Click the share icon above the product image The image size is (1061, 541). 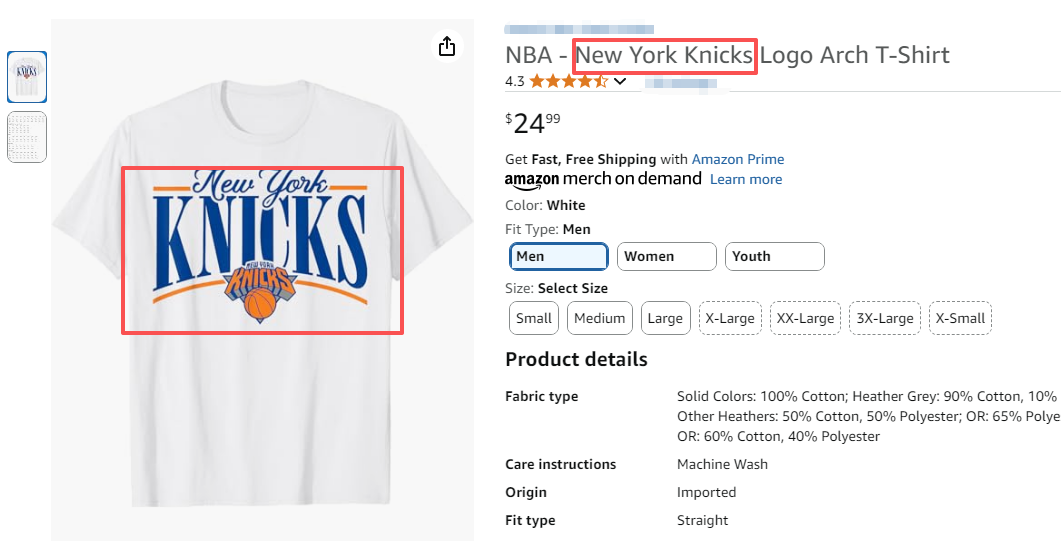pos(447,47)
